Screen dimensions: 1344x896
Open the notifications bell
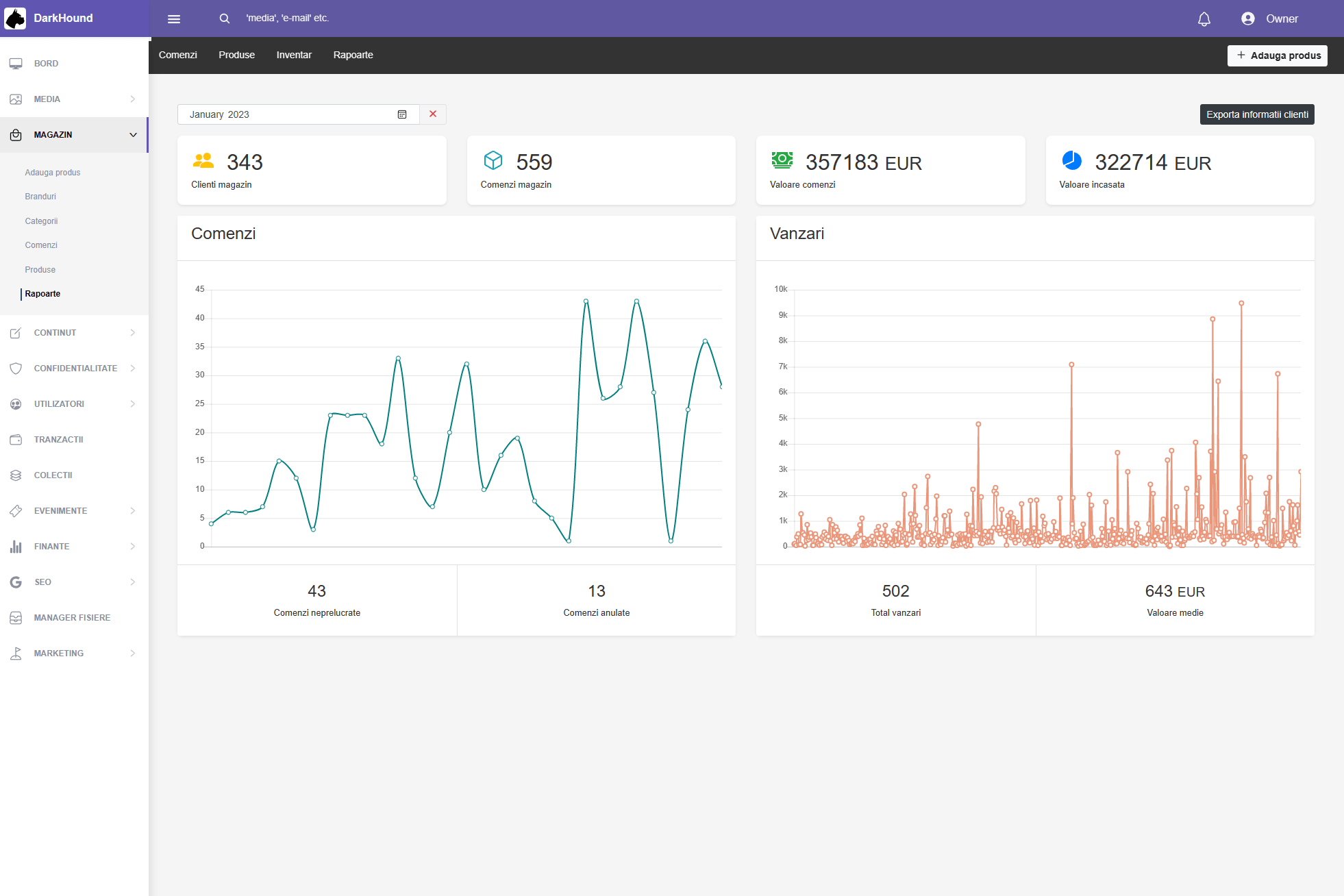(x=1204, y=18)
